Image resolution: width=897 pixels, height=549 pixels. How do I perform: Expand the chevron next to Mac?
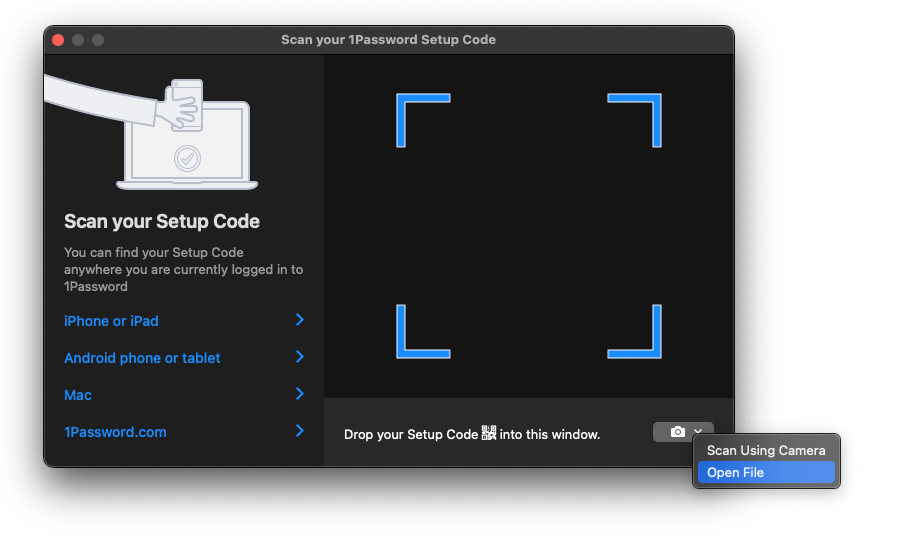point(299,393)
